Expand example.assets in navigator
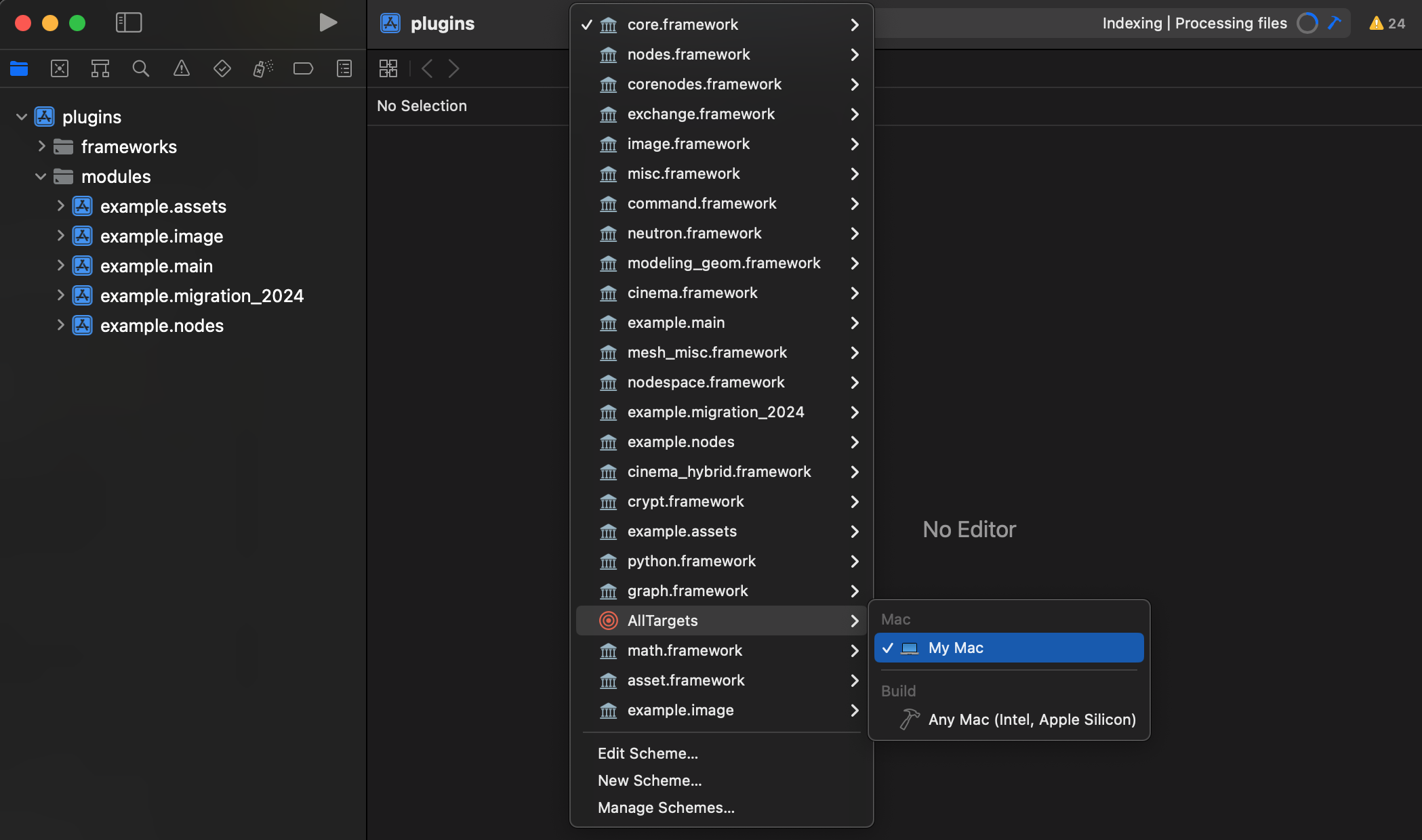1422x840 pixels. click(60, 205)
